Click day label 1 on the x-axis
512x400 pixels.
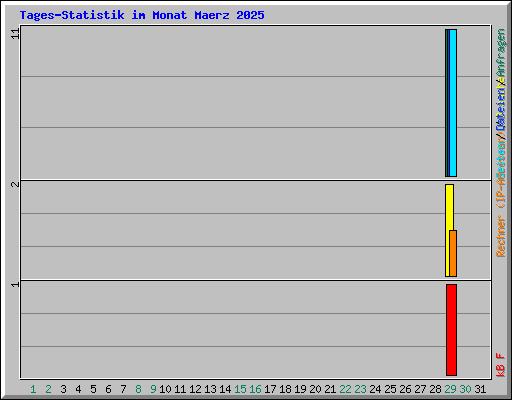point(33,389)
